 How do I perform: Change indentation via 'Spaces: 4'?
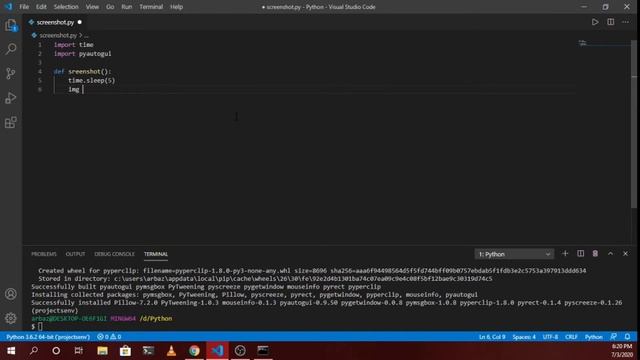[524, 337]
